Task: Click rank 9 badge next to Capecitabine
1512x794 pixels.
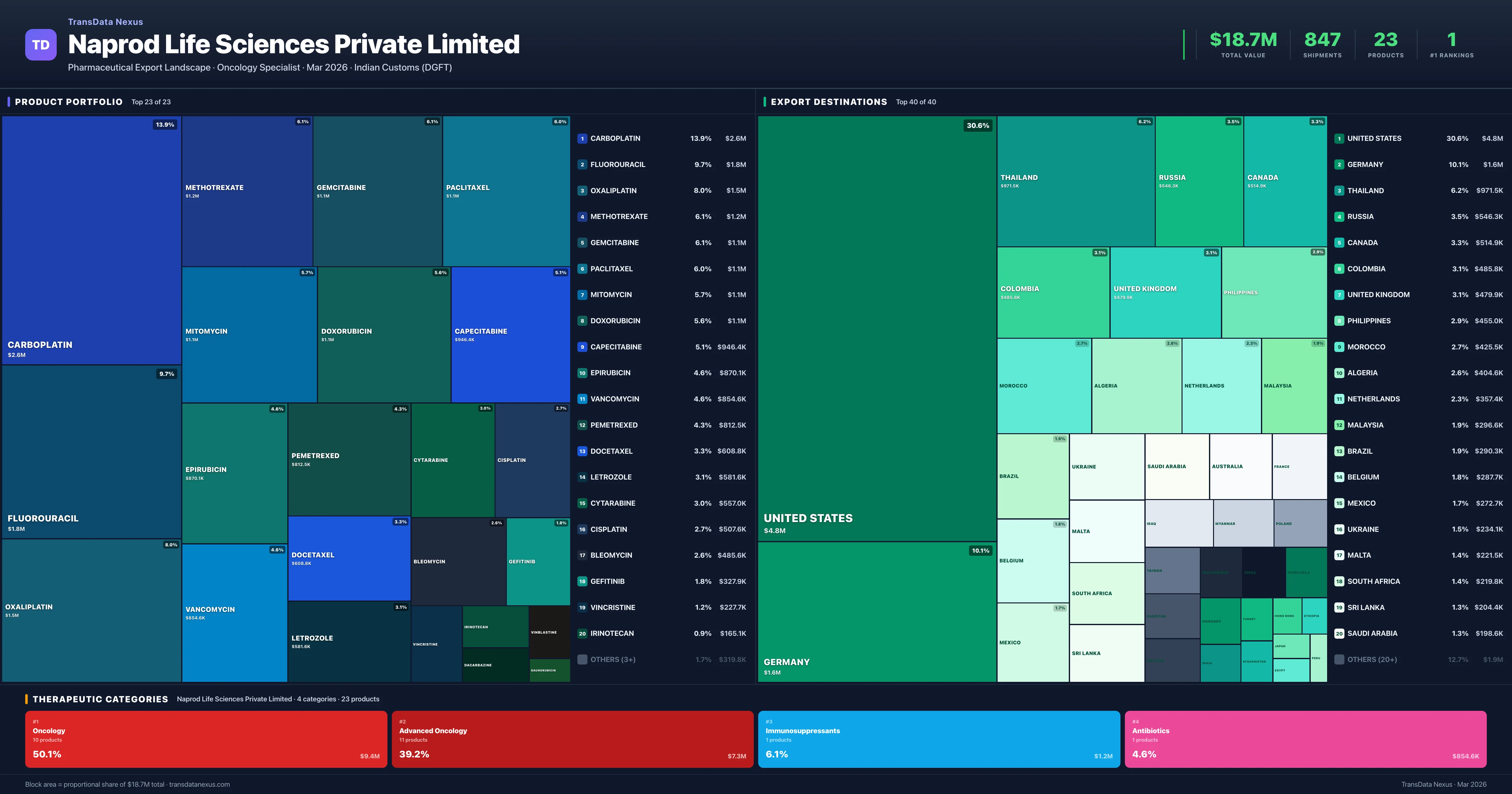Action: point(582,347)
